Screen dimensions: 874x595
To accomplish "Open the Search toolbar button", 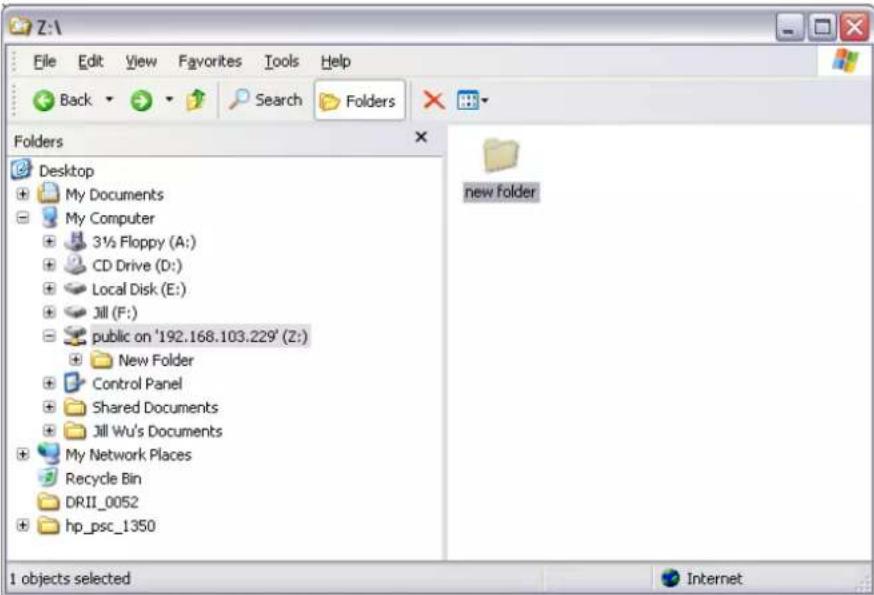I will click(265, 100).
